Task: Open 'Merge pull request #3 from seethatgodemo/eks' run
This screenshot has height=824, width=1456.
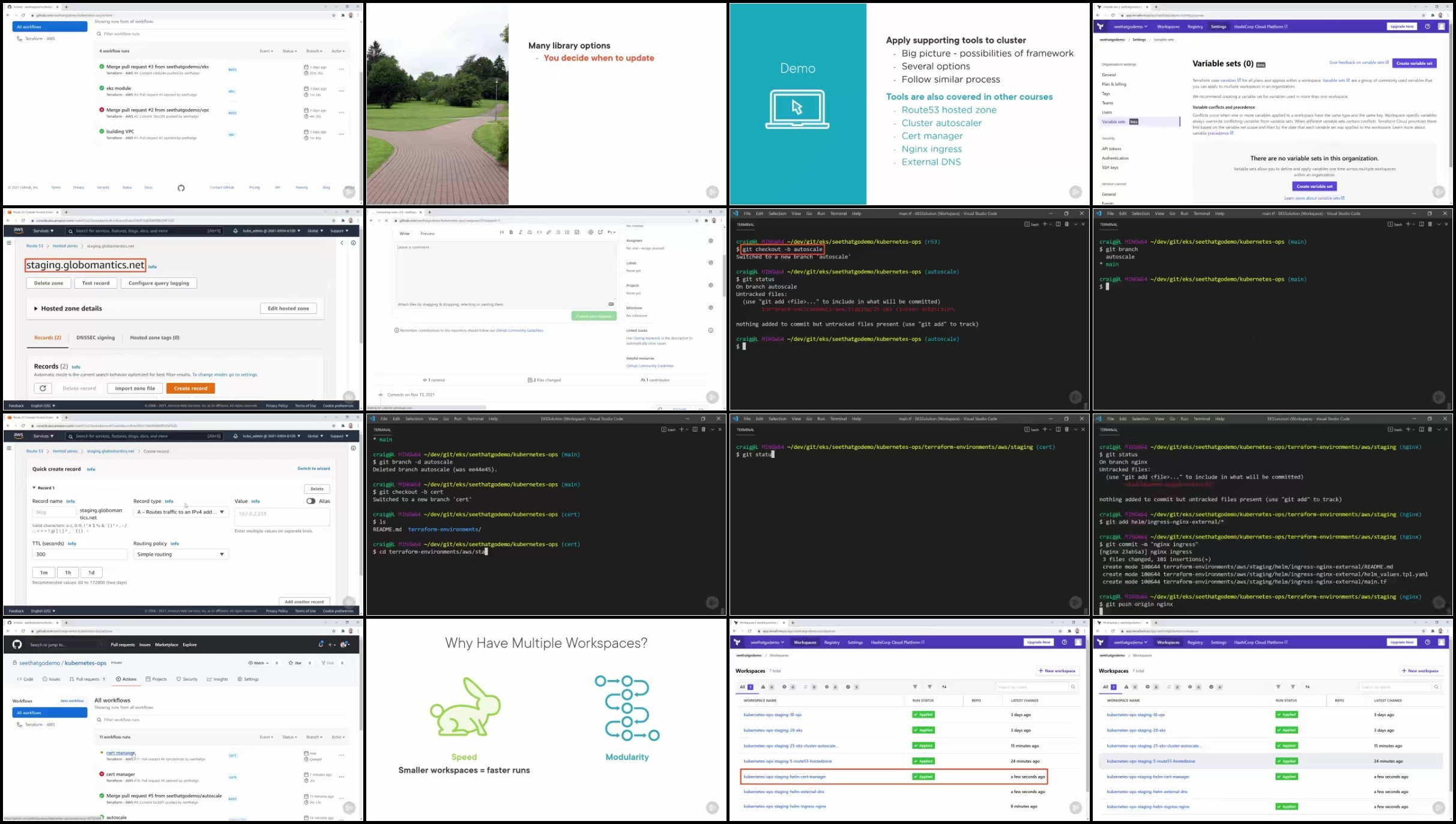Action: tap(157, 67)
